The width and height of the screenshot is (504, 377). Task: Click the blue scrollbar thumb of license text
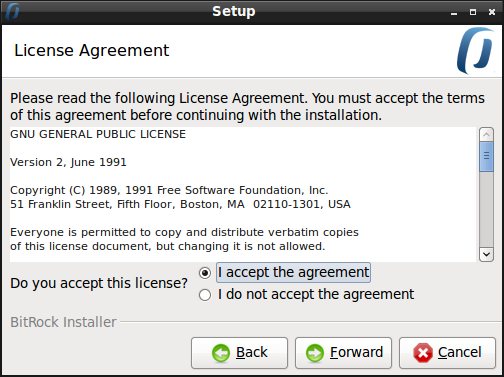[486, 157]
